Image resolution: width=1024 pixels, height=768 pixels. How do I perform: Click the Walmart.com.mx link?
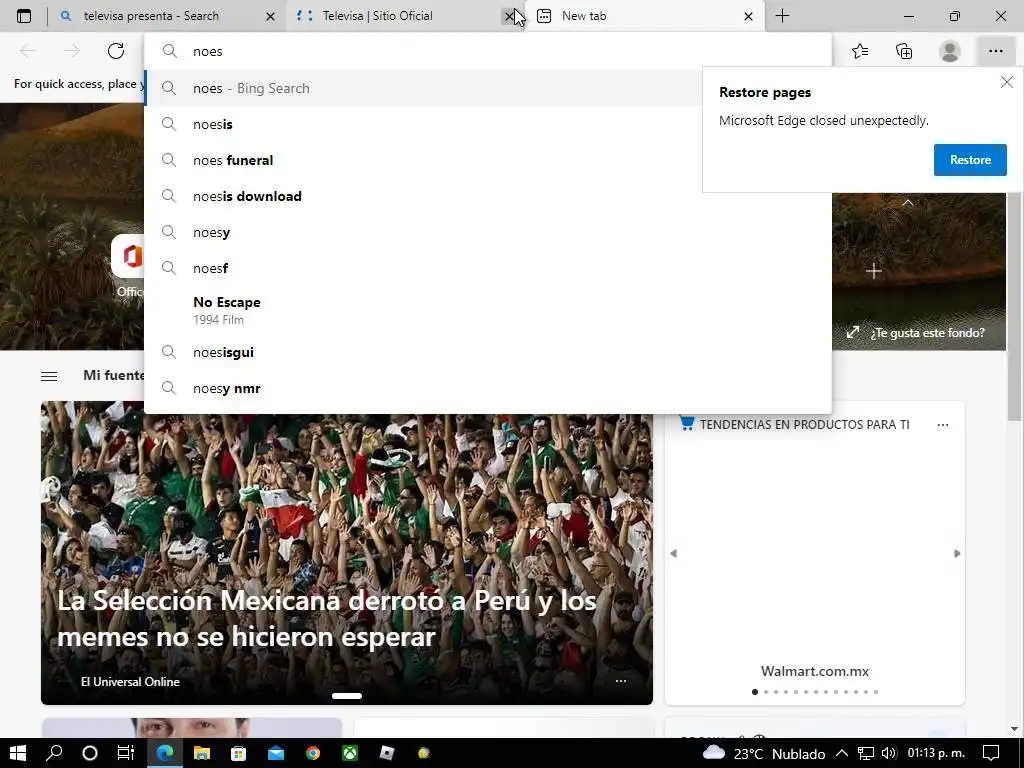(814, 671)
